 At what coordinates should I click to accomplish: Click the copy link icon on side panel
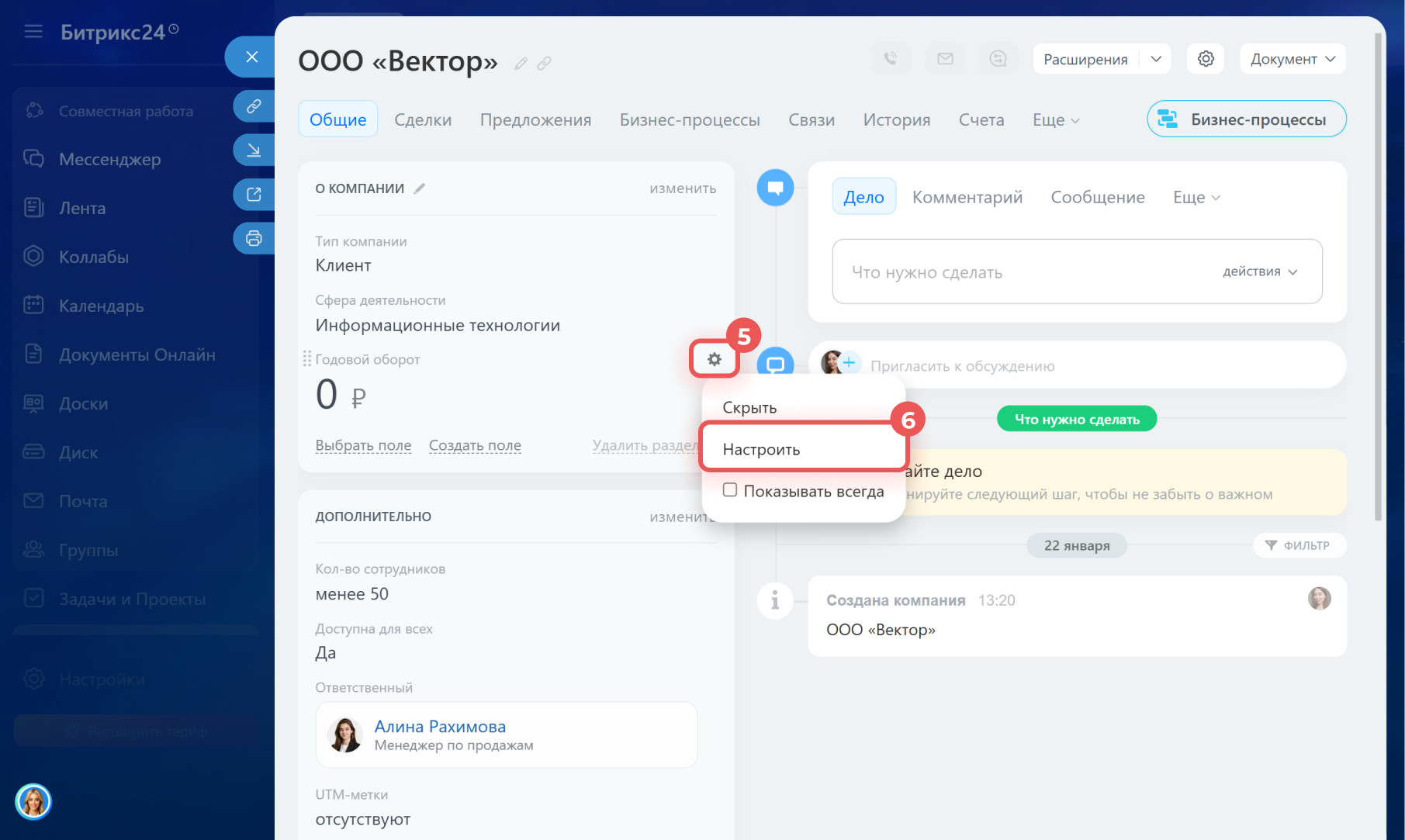point(254,106)
